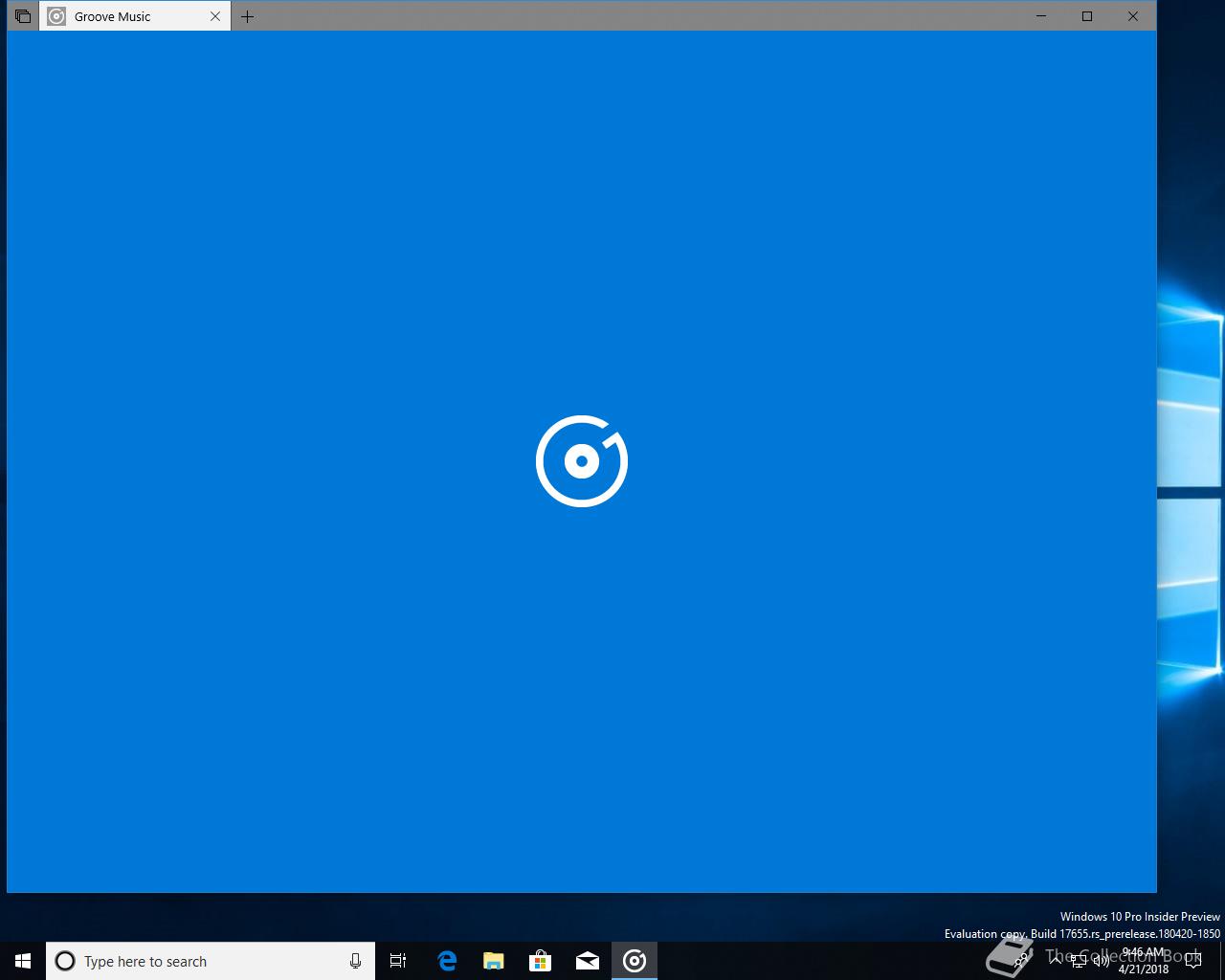Viewport: 1225px width, 980px height.
Task: Maximize the Groove Music window
Action: (x=1087, y=16)
